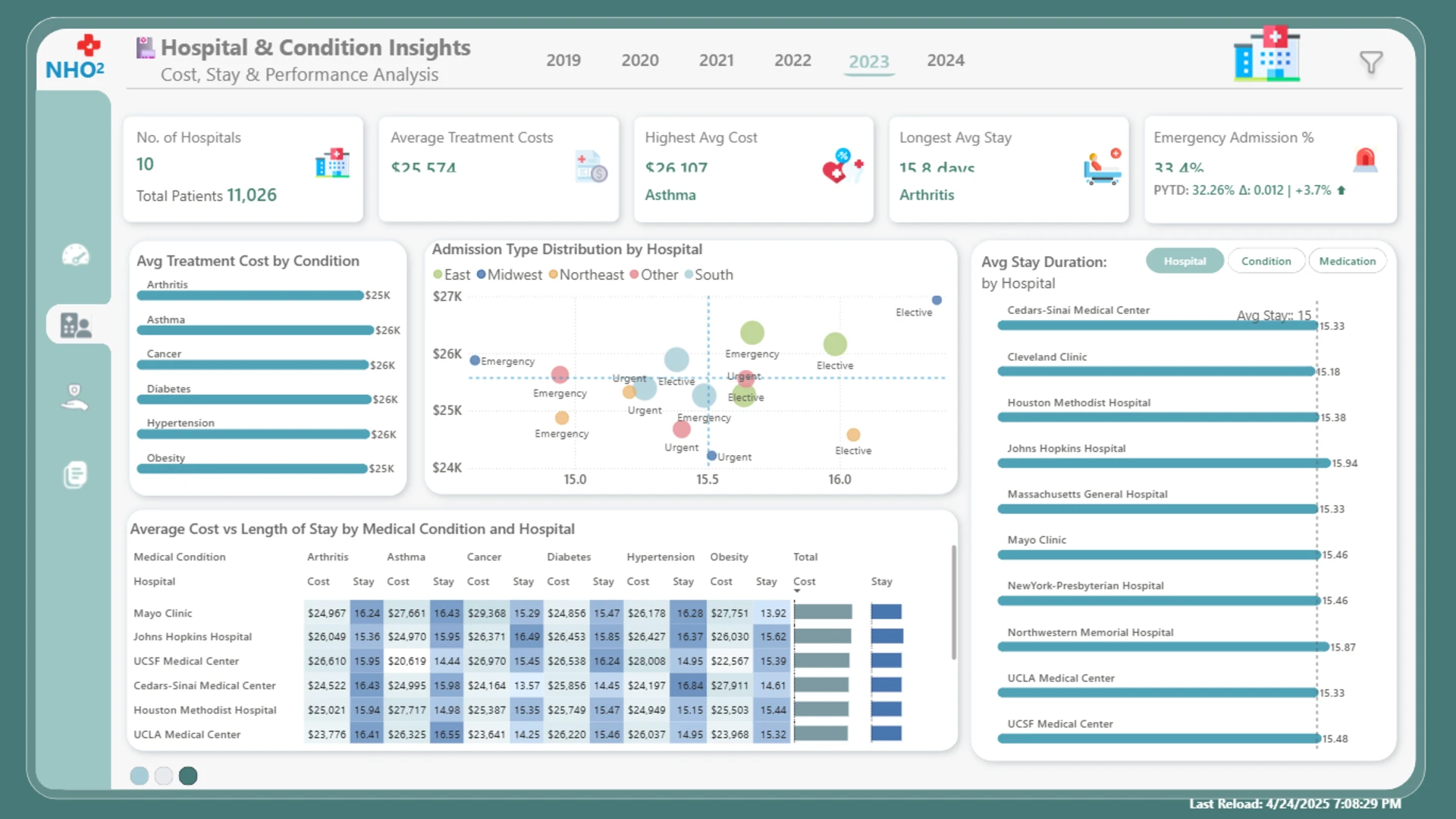
Task: Open the filter funnel icon
Action: (1371, 62)
